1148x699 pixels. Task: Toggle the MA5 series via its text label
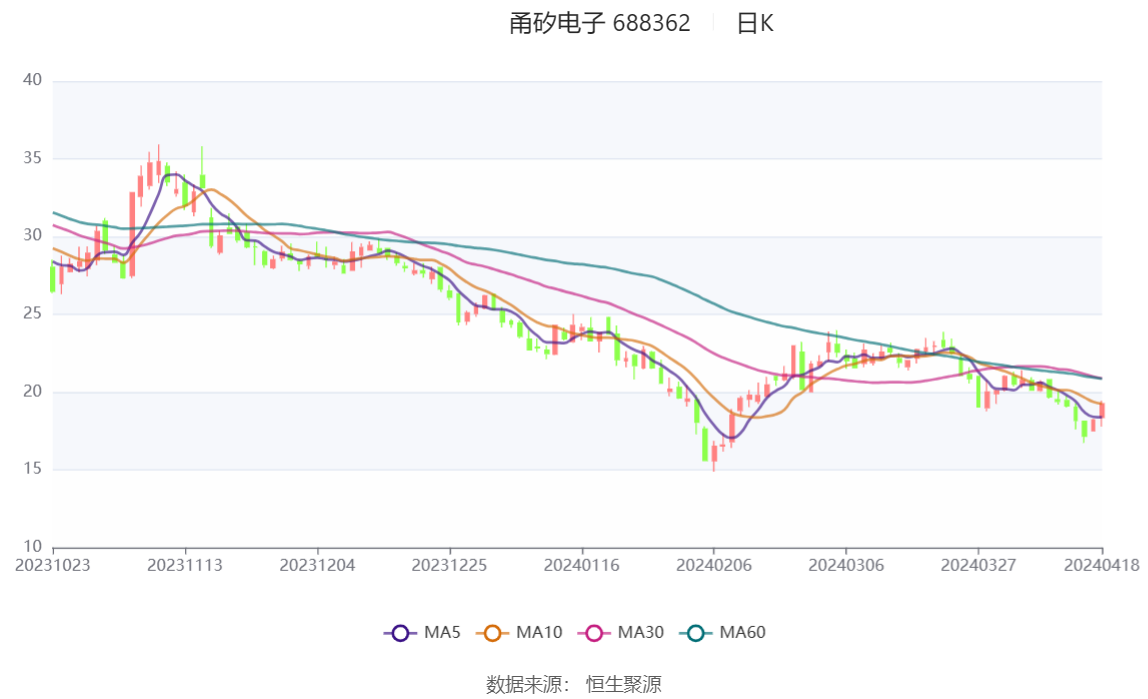tap(442, 633)
